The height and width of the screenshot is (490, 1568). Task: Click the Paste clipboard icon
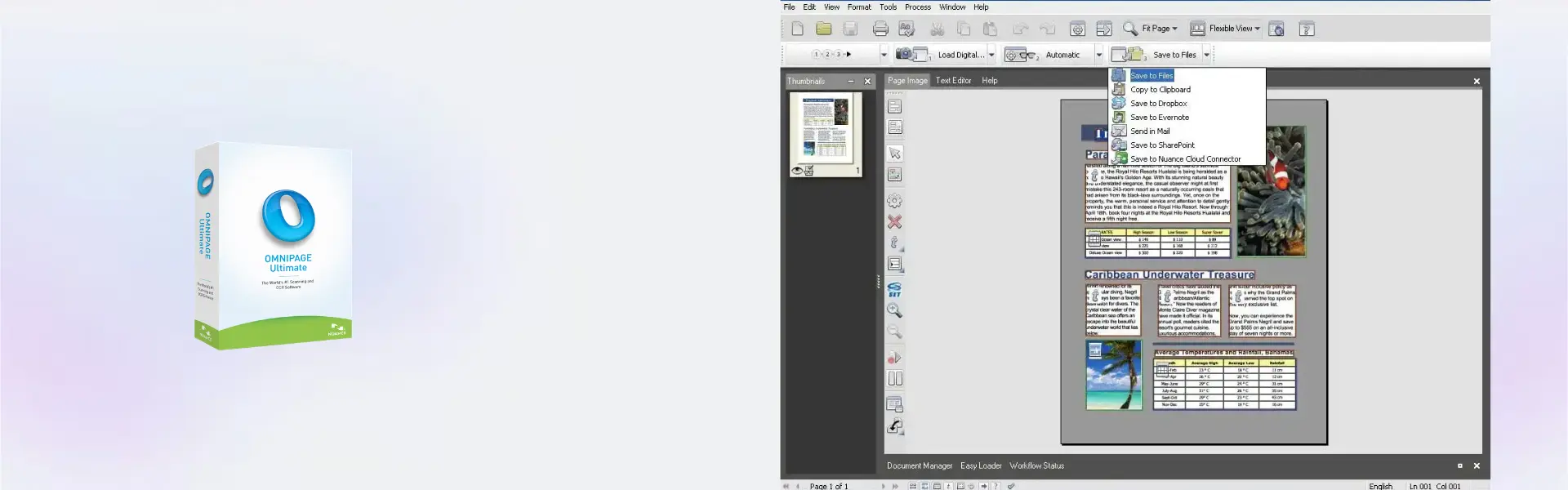(990, 29)
